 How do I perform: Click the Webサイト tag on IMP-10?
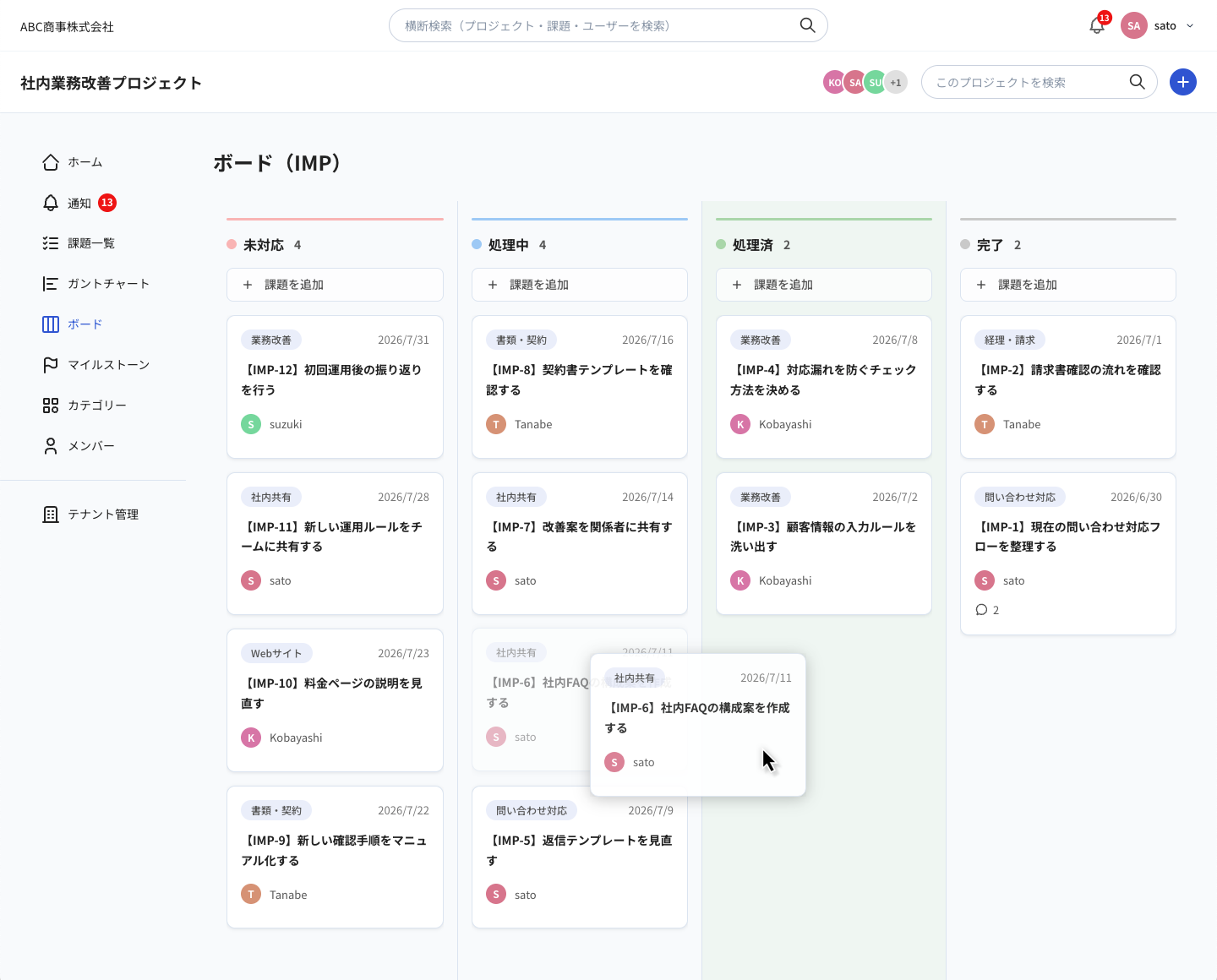click(276, 653)
